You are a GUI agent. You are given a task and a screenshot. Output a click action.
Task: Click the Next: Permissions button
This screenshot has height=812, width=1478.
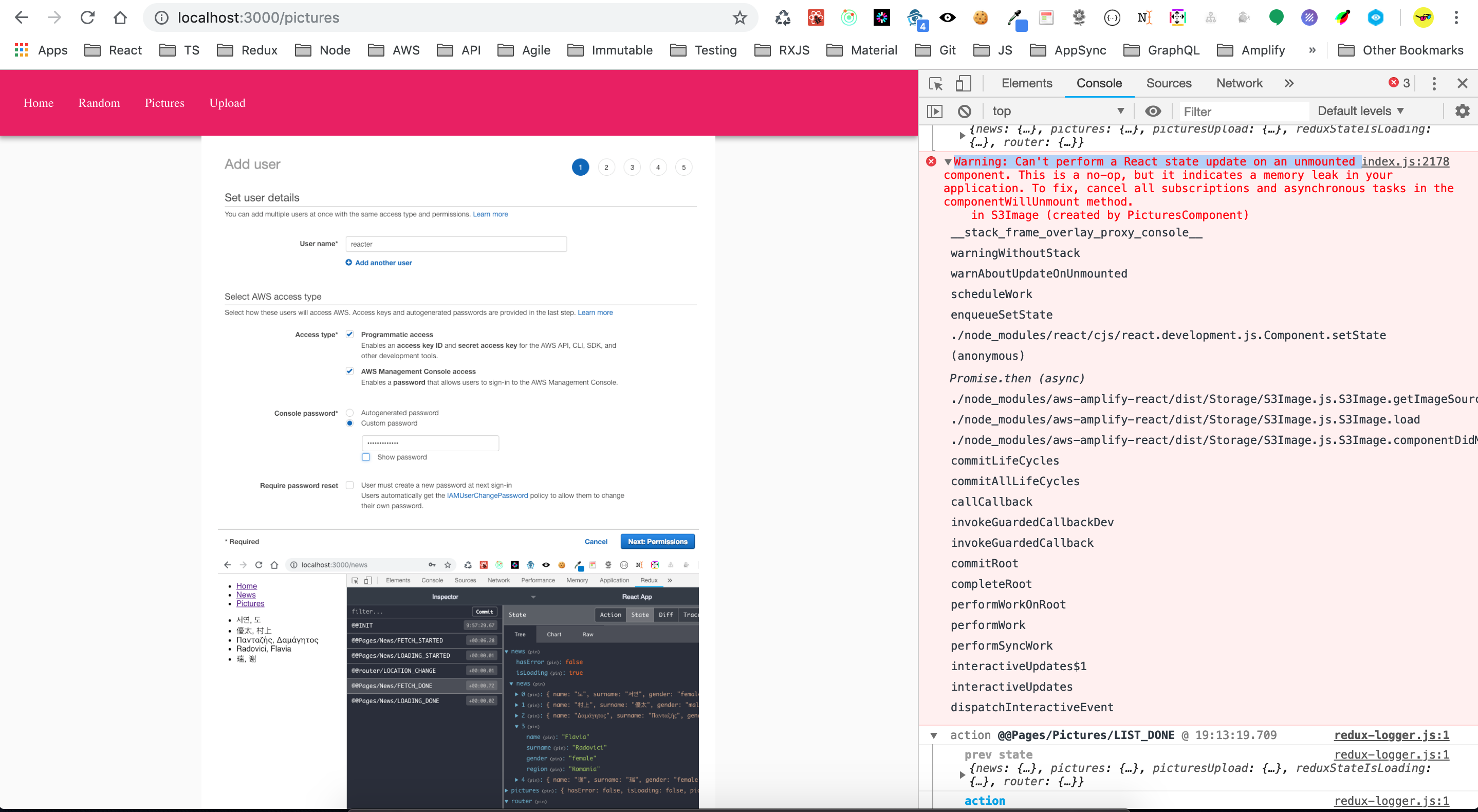coord(657,541)
